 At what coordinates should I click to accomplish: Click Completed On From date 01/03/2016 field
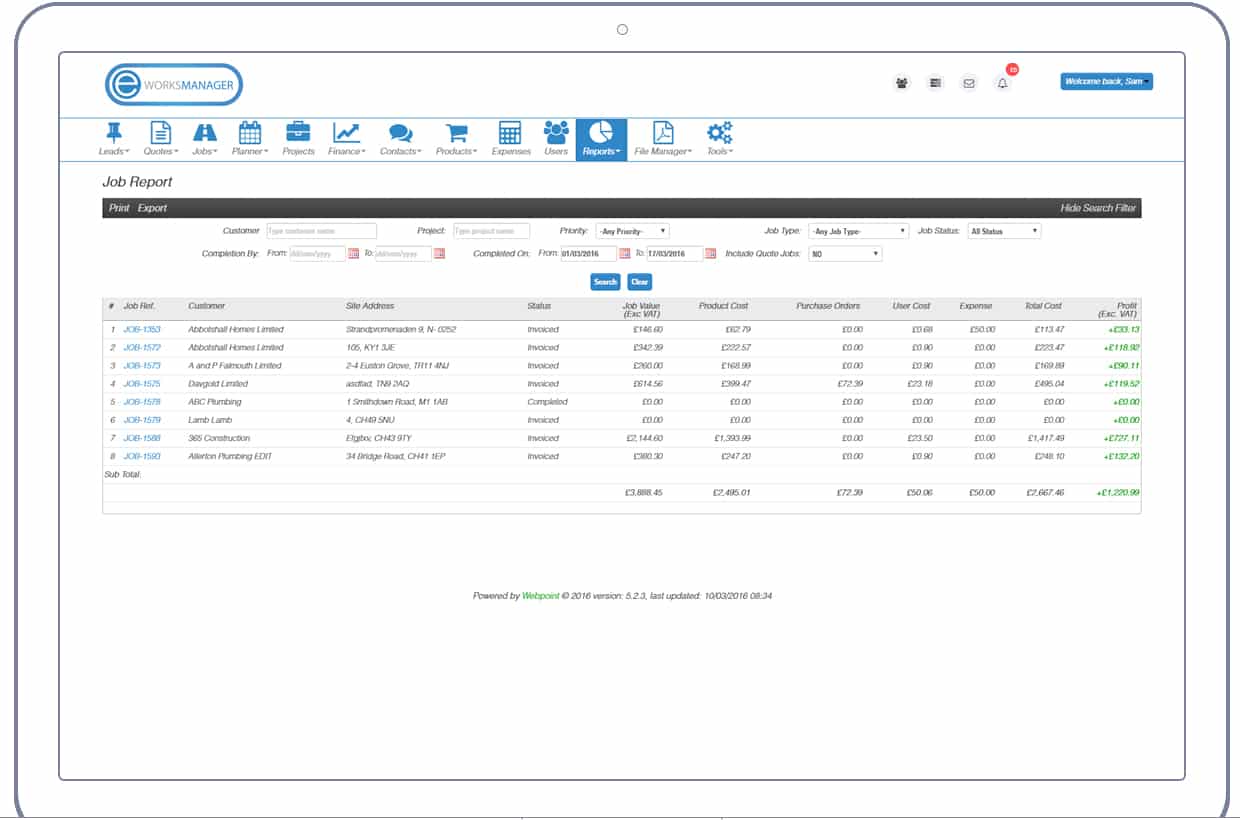[589, 254]
